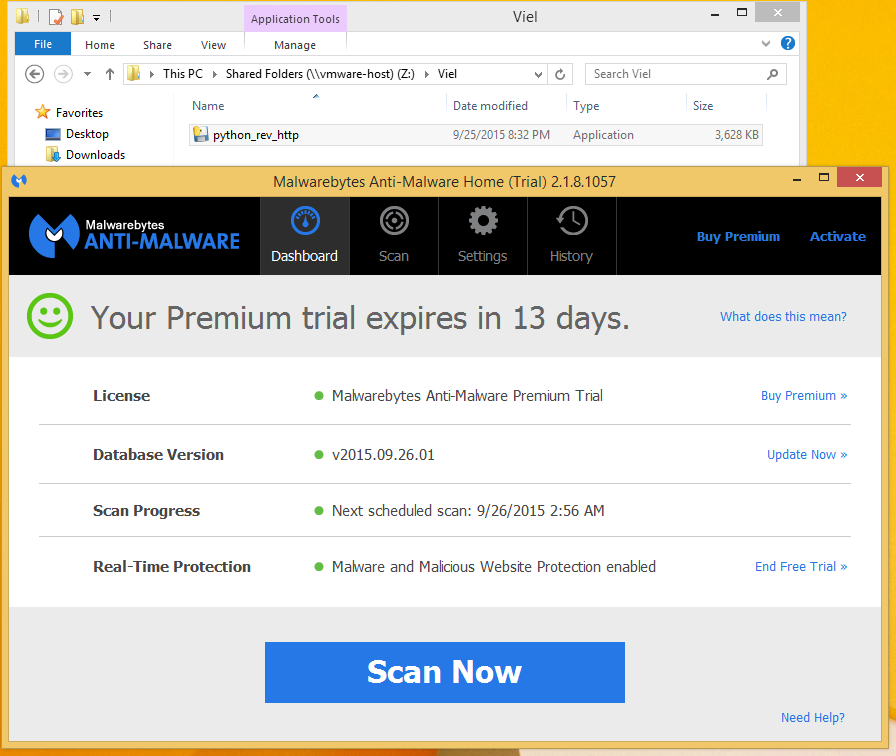Open the address bar history dropdown
Screen dimensions: 896x756
click(538, 74)
